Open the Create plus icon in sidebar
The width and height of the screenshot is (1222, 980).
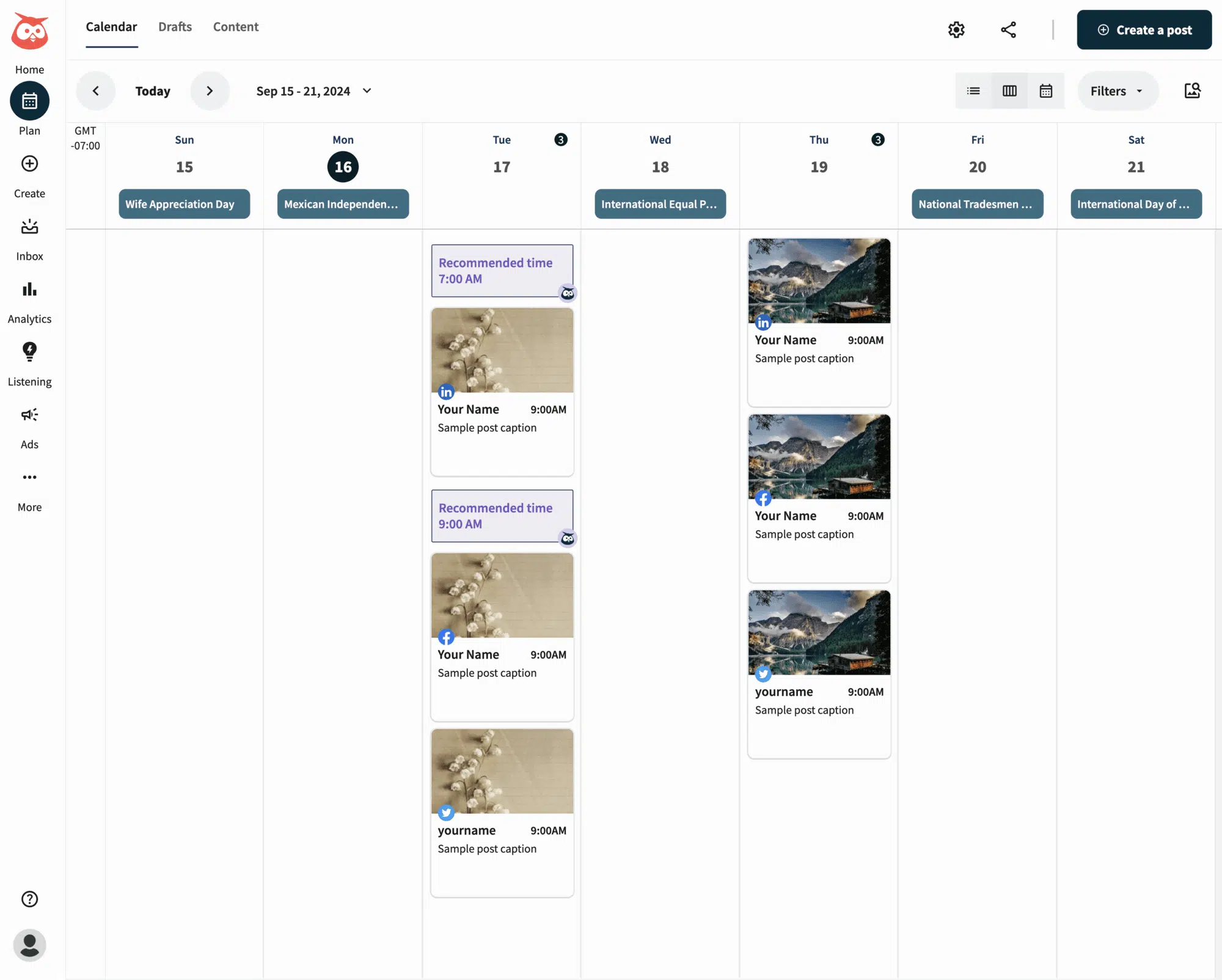29,164
